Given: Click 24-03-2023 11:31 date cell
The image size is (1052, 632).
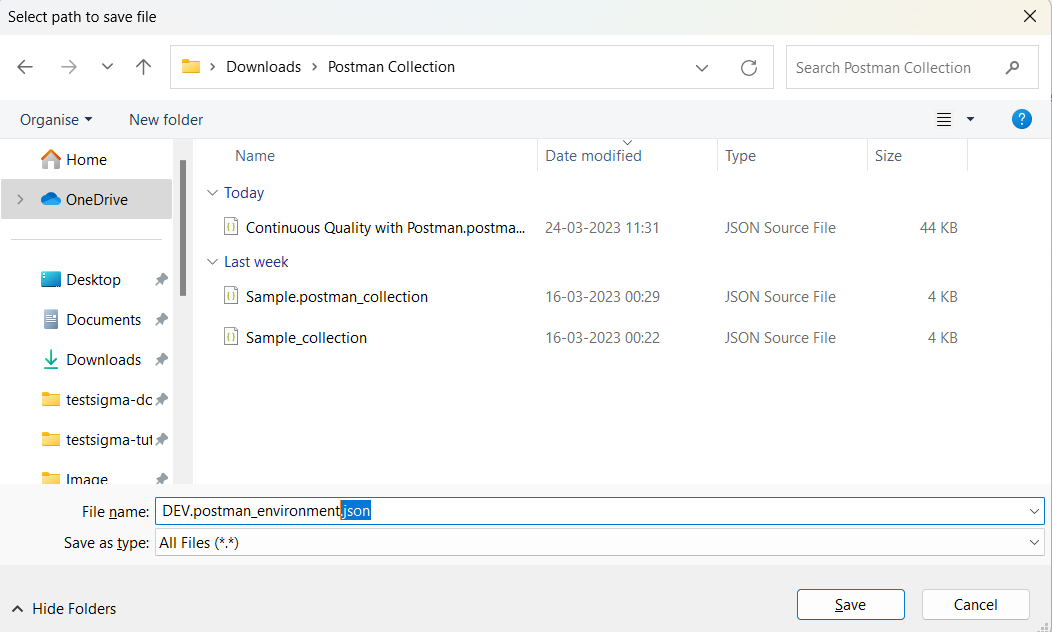Looking at the screenshot, I should 602,228.
